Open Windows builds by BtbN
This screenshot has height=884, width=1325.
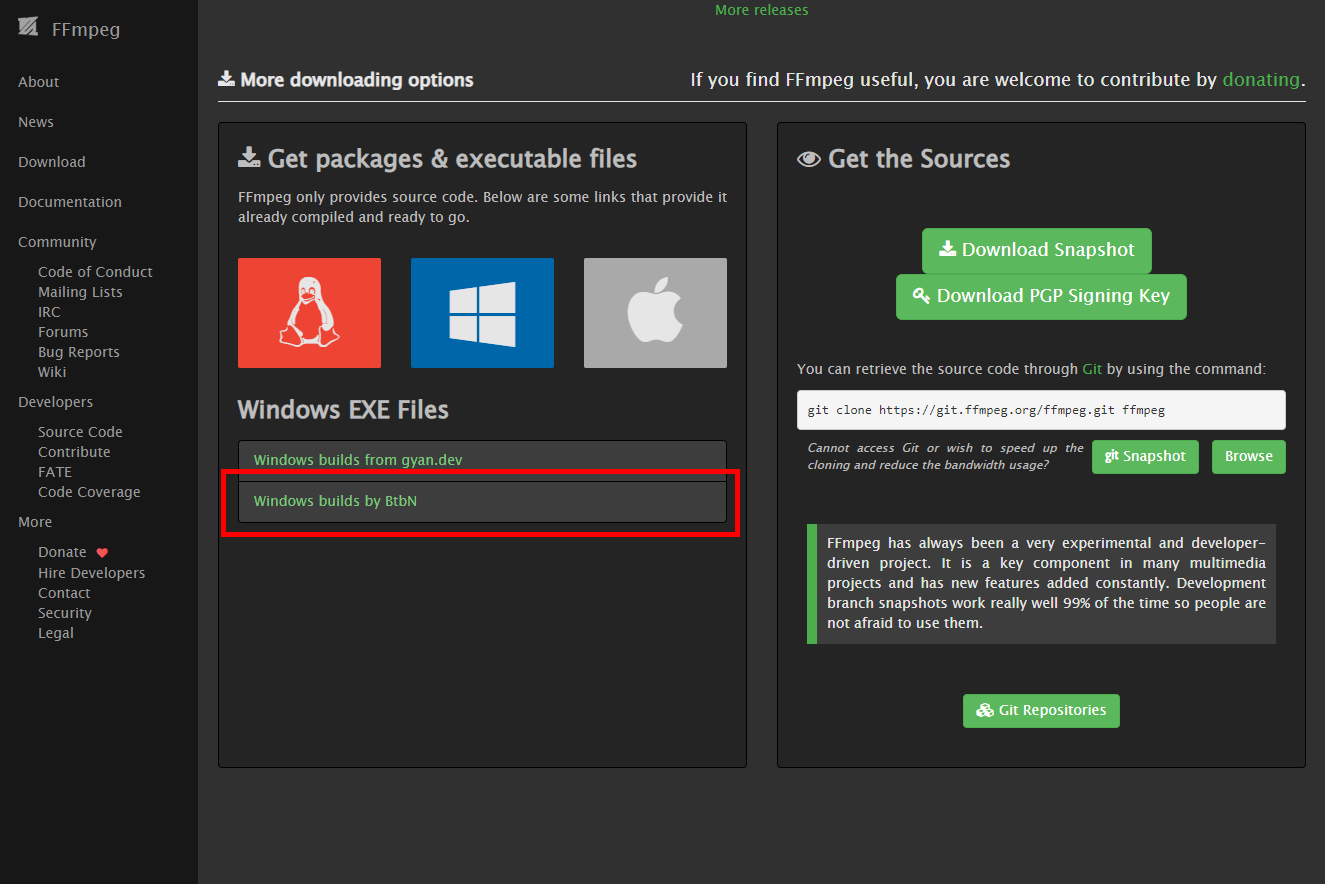pos(482,501)
